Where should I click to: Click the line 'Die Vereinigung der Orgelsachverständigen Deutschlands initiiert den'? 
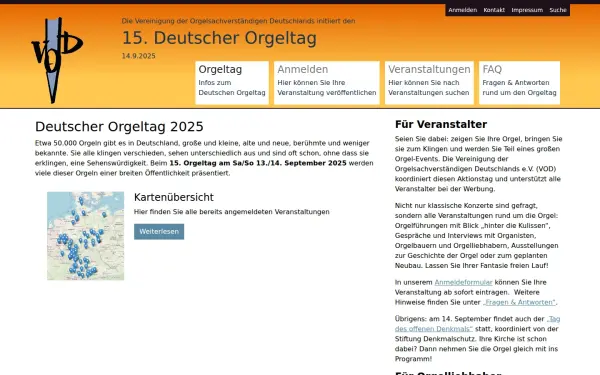pyautogui.click(x=238, y=21)
